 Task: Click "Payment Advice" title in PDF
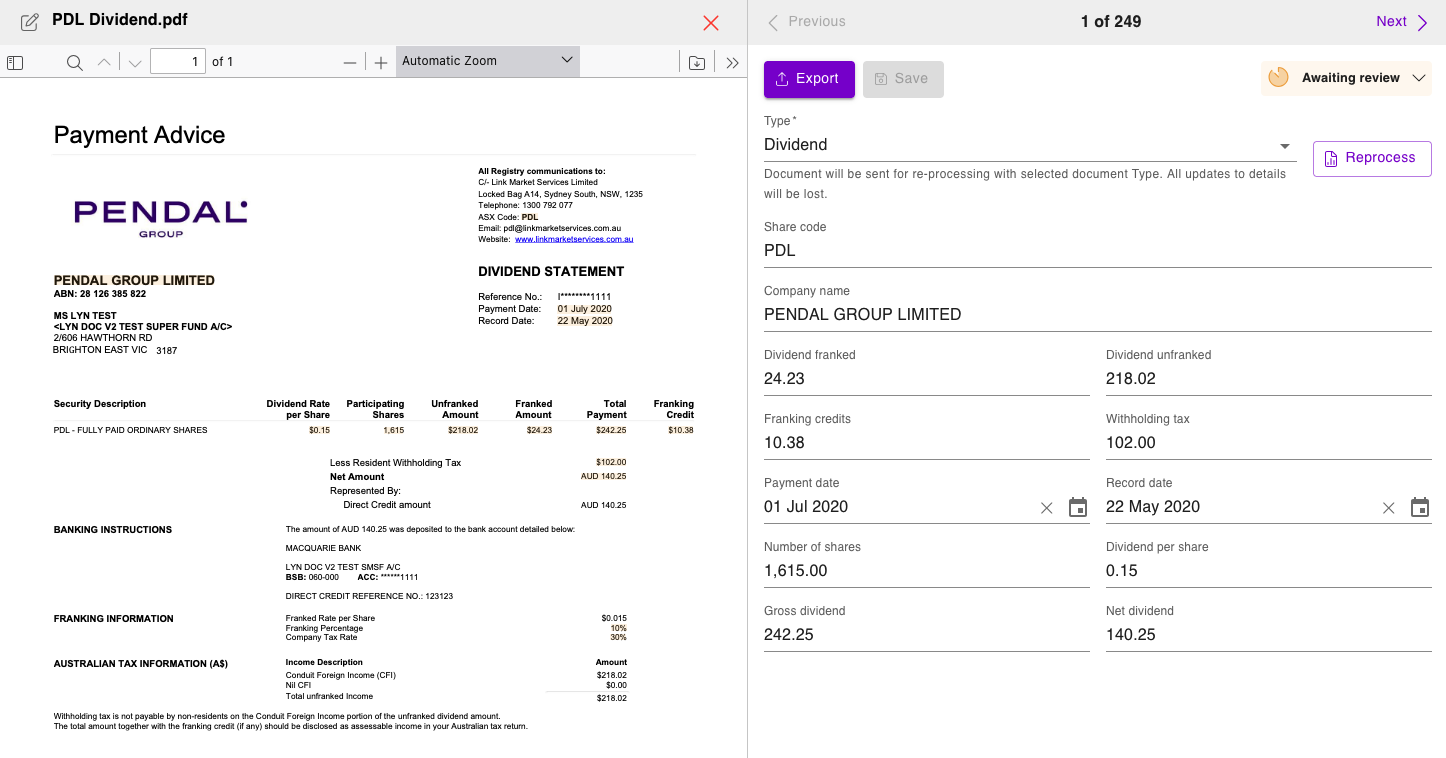[139, 135]
